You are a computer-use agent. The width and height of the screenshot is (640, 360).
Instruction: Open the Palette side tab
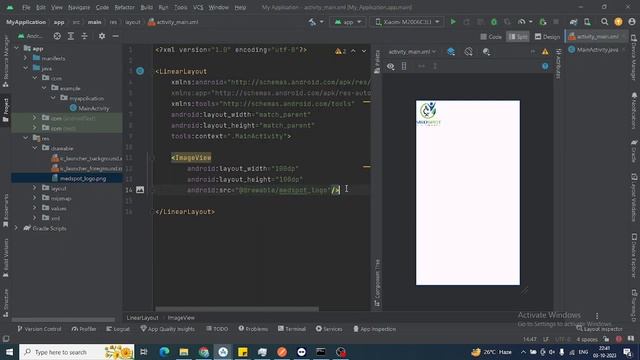tap(377, 62)
